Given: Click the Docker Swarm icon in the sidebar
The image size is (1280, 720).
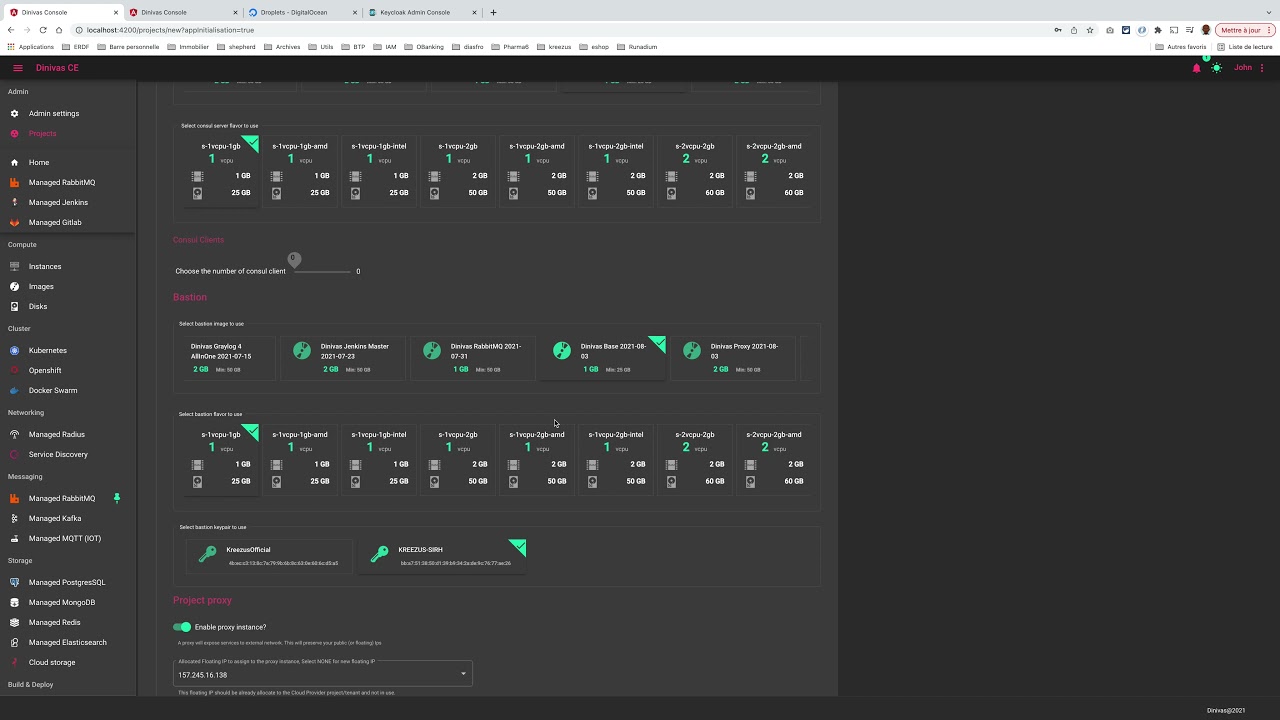Looking at the screenshot, I should click(15, 390).
